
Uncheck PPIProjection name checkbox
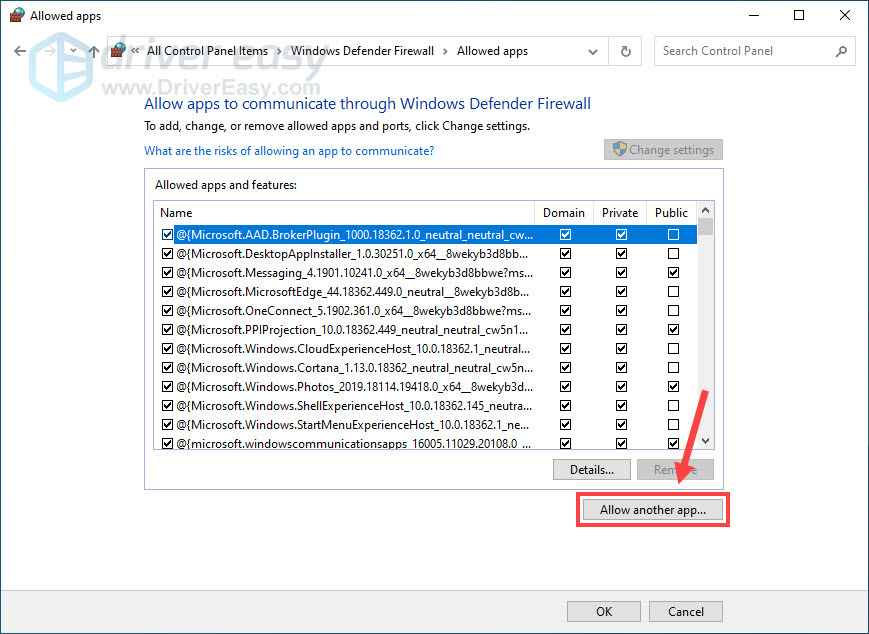click(x=167, y=330)
